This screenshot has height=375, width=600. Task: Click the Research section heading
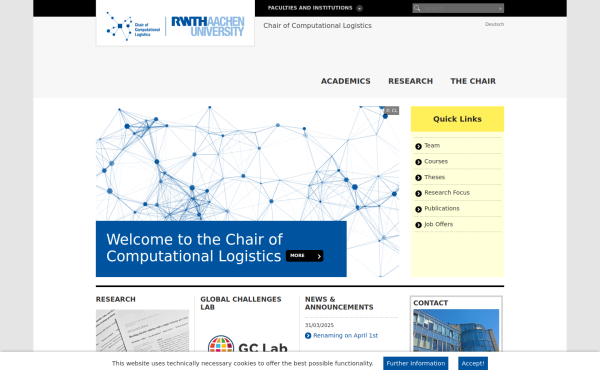point(116,299)
